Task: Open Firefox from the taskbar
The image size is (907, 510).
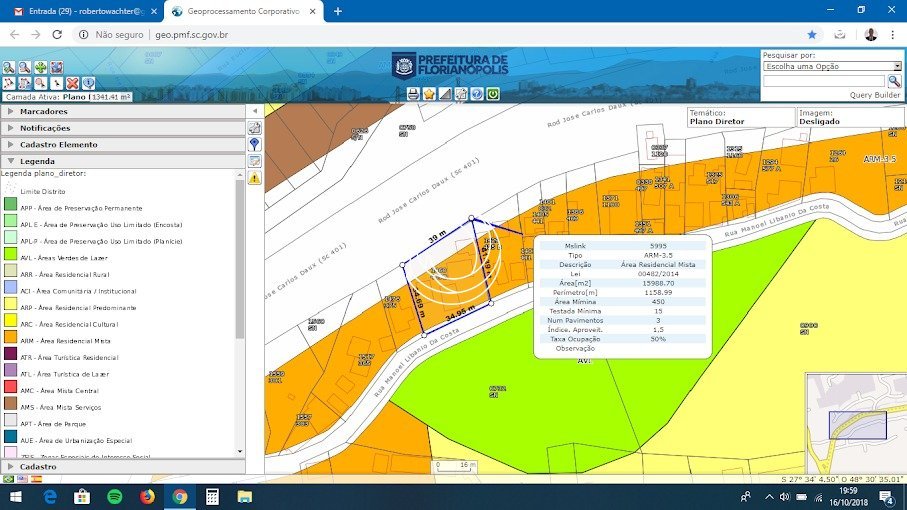Action: coord(147,497)
